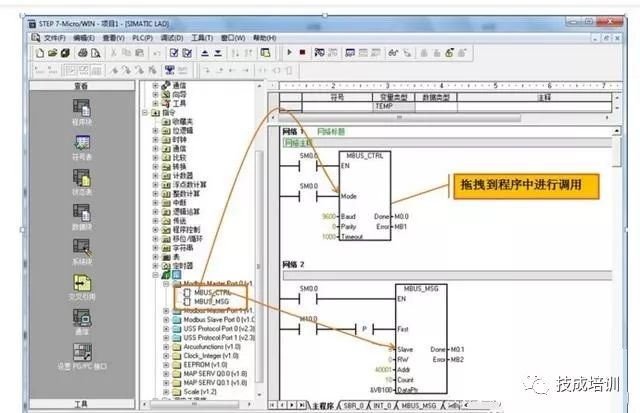Click the options window icon after sort buttons
Image resolution: width=640 pixels, height=413 pixels.
[266, 53]
